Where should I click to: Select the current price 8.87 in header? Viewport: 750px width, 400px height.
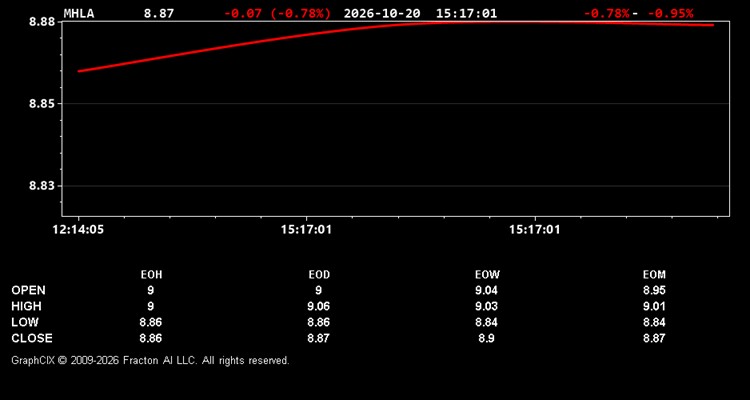(159, 13)
